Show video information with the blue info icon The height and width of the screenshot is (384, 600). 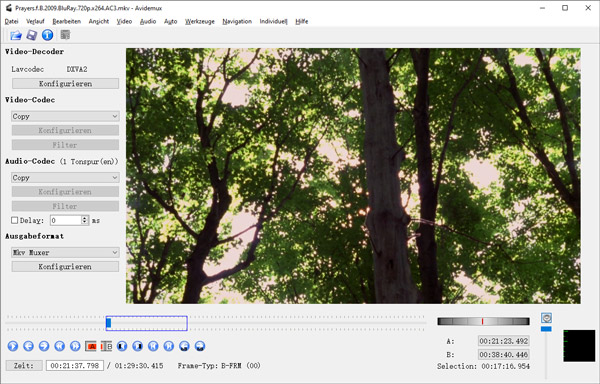(x=47, y=35)
